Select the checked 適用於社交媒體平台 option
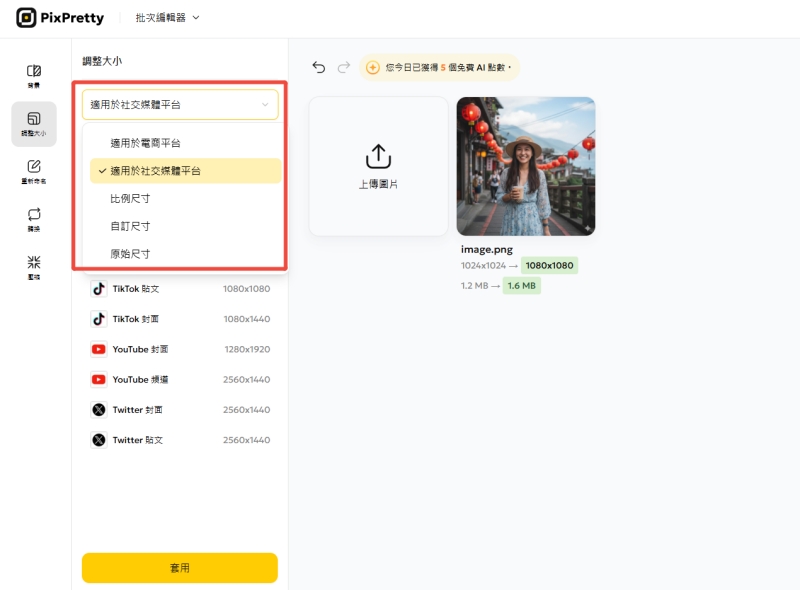 click(x=155, y=171)
